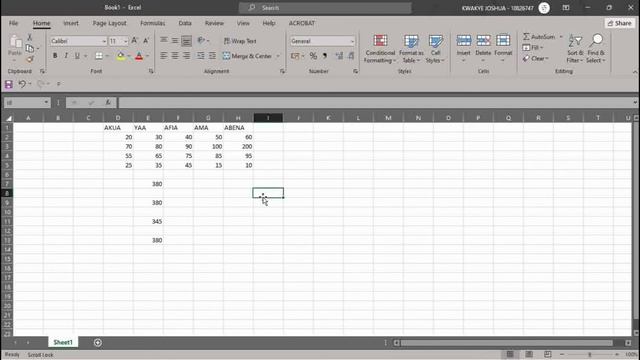Increase font size icon
The image size is (640, 360).
(x=134, y=41)
